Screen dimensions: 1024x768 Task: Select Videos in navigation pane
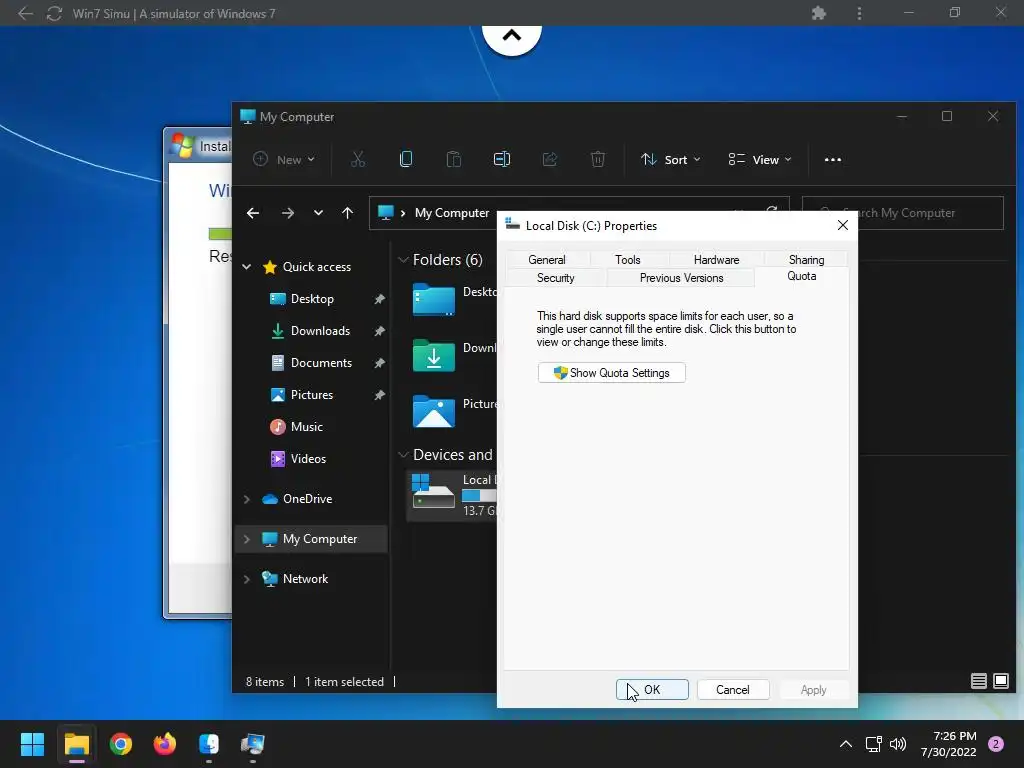(x=308, y=458)
